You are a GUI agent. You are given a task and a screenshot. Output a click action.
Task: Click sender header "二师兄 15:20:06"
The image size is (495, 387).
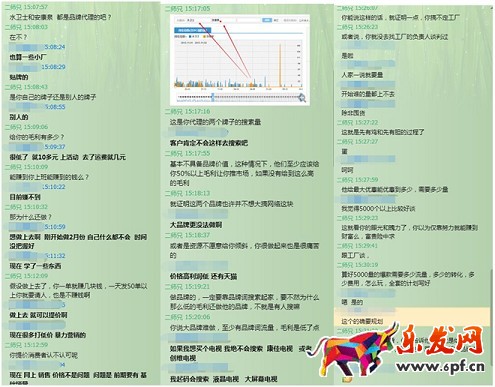187,317
